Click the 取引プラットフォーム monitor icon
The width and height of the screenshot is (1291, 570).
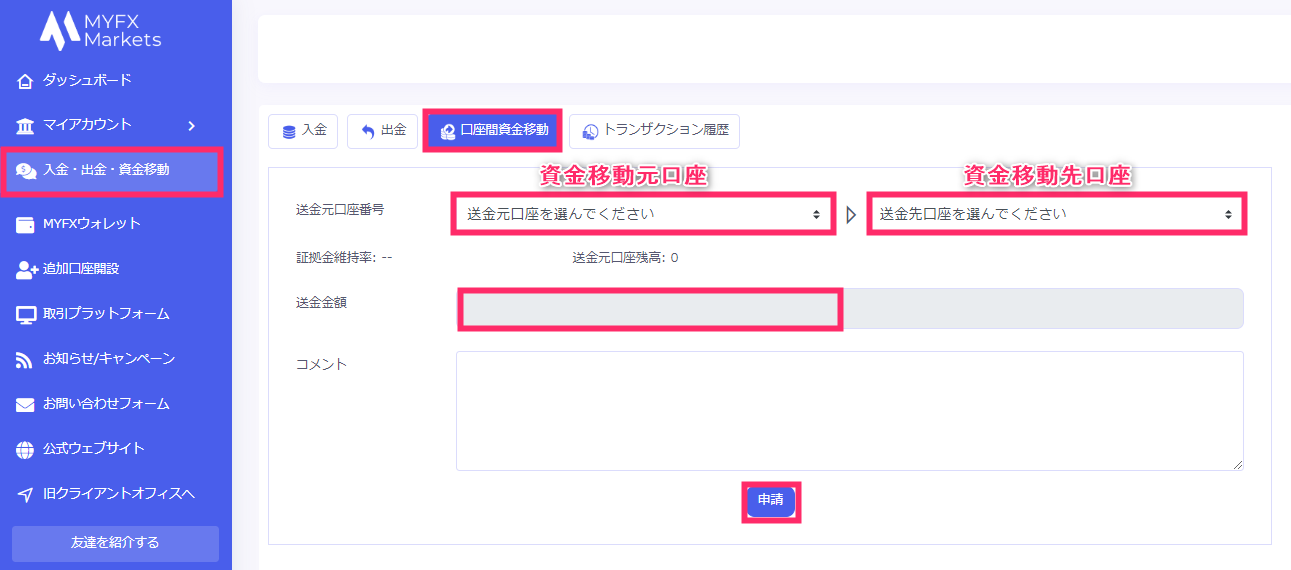[26, 314]
